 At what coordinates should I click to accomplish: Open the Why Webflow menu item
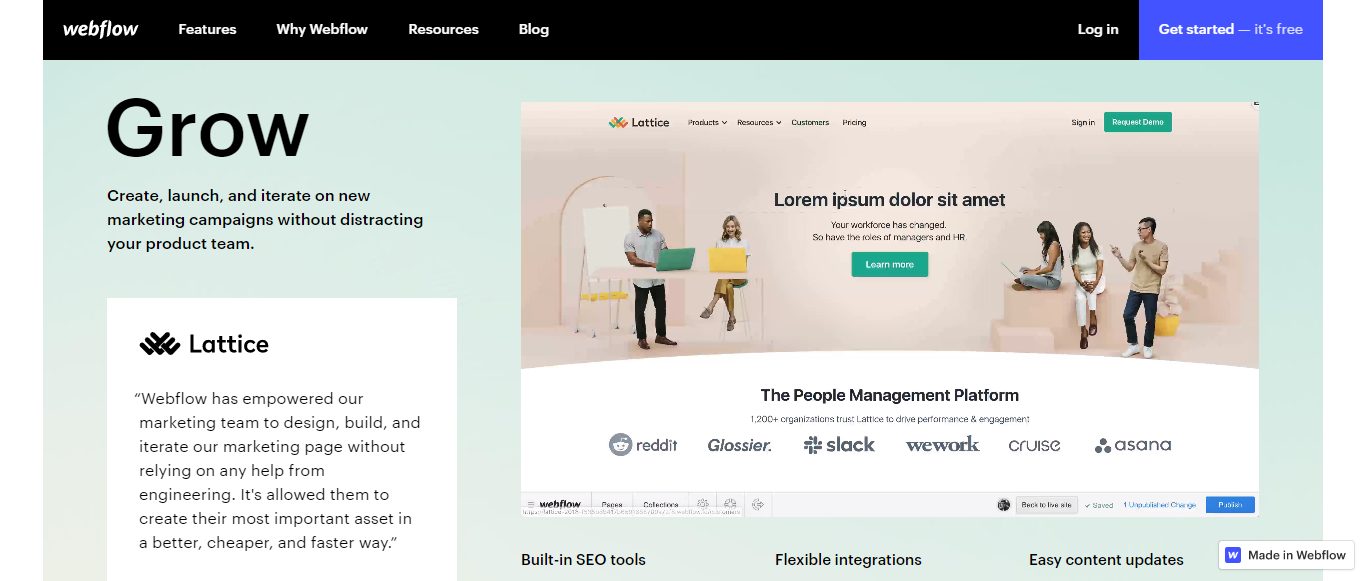coord(322,29)
